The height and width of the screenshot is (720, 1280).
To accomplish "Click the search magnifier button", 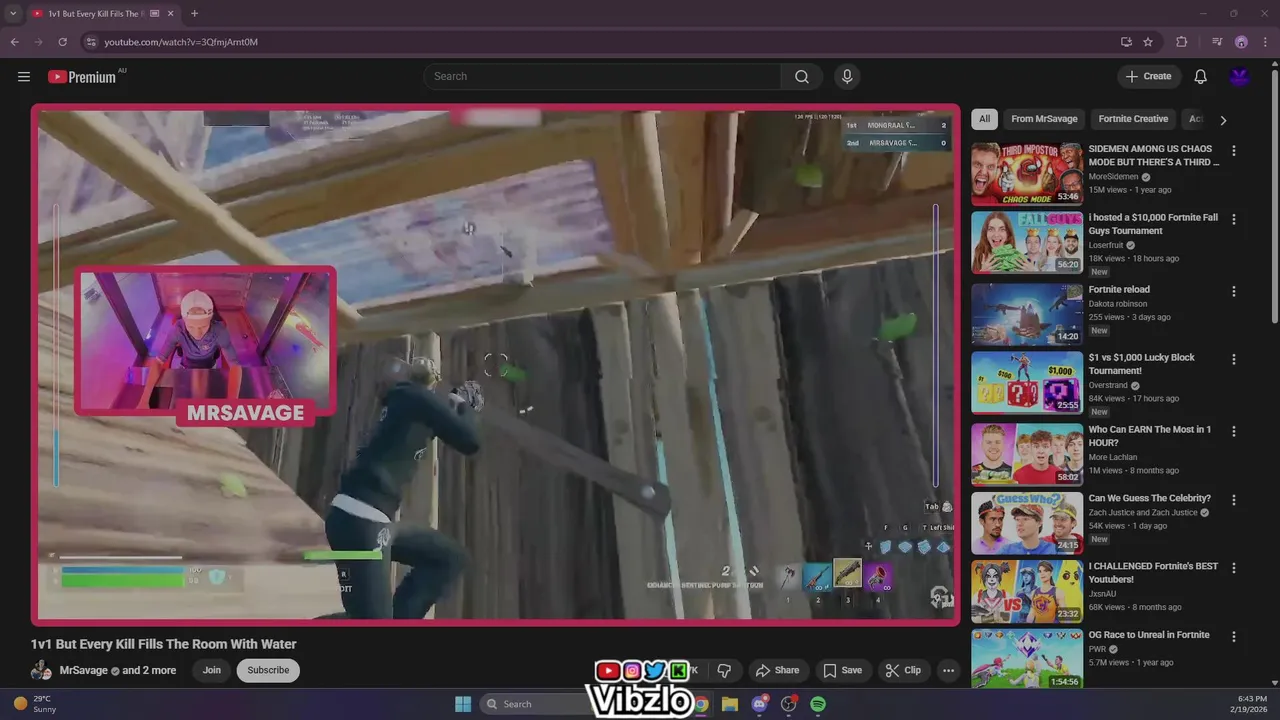I will (802, 77).
